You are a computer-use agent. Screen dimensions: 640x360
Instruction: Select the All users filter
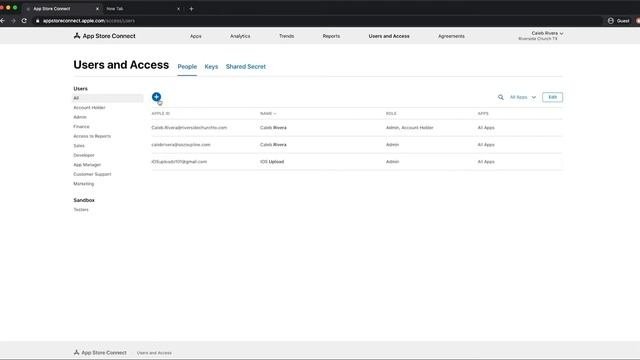[108, 98]
